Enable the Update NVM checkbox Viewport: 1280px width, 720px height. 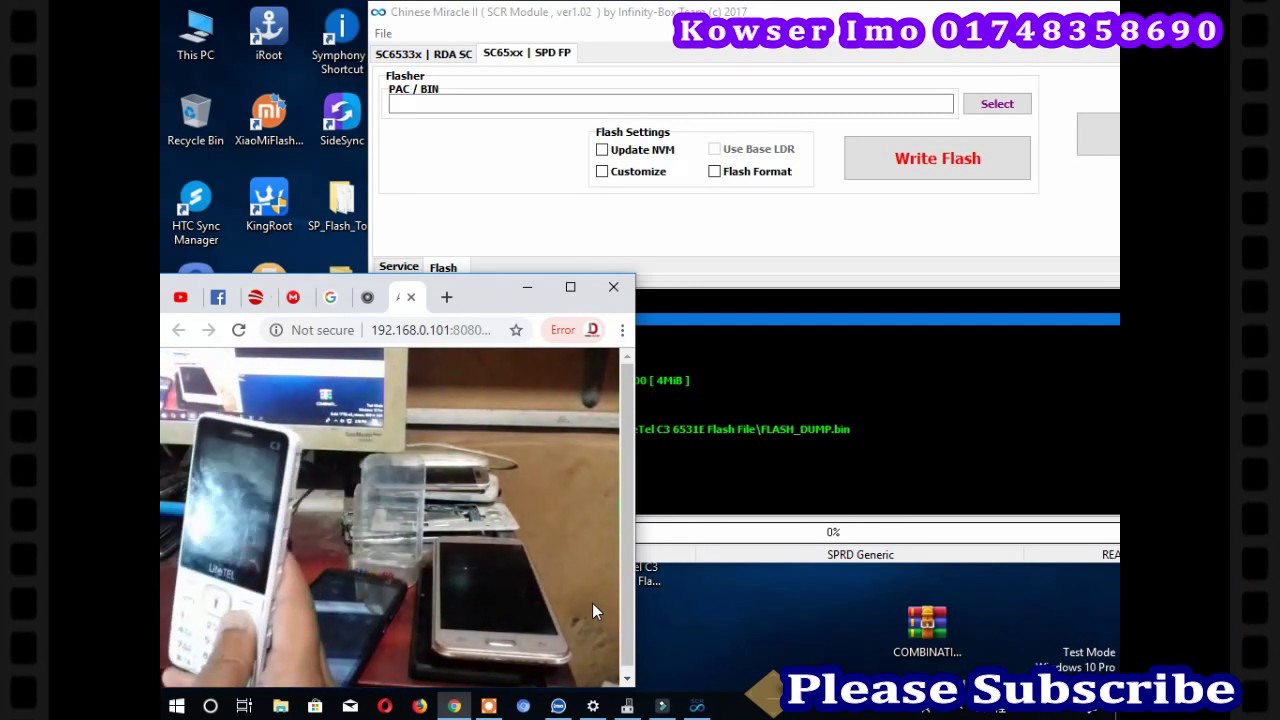(602, 150)
